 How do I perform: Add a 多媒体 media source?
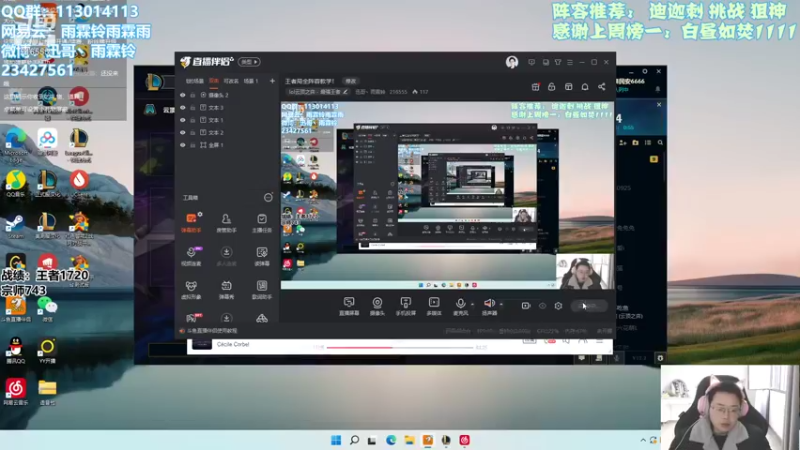tap(434, 306)
